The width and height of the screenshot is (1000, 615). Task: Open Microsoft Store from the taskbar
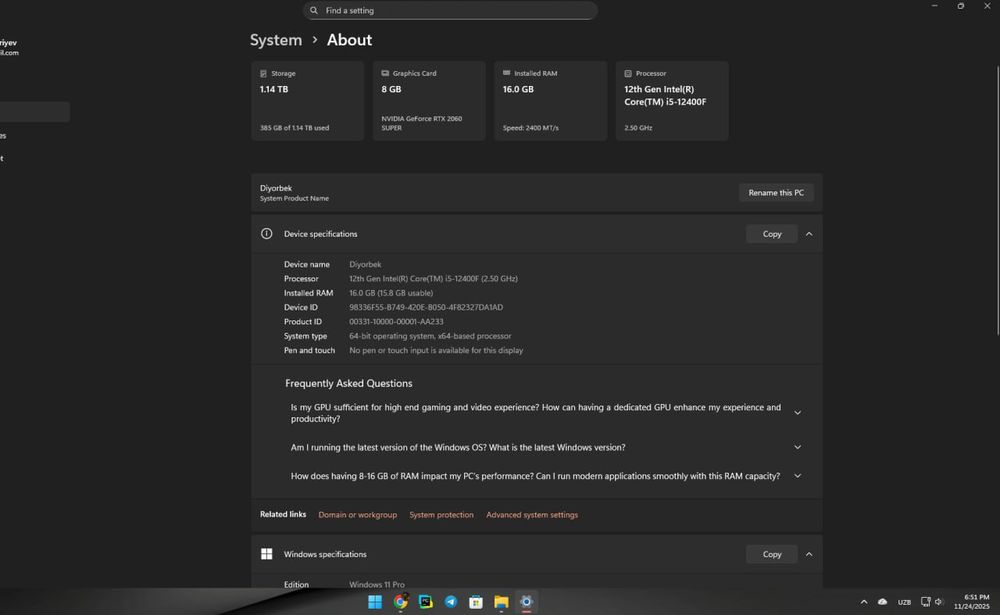(x=476, y=602)
